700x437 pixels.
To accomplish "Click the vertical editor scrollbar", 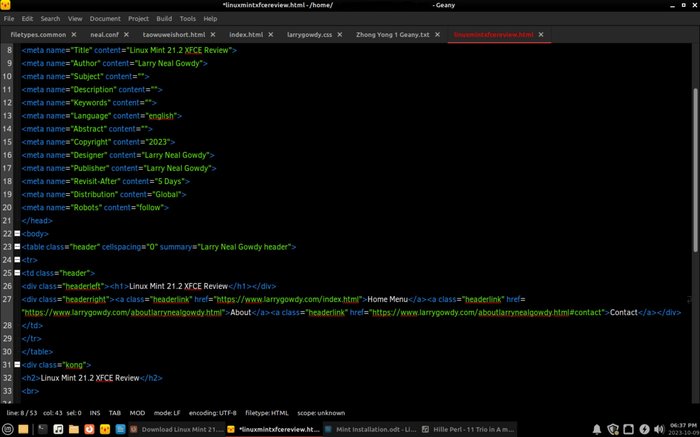I will (x=696, y=170).
